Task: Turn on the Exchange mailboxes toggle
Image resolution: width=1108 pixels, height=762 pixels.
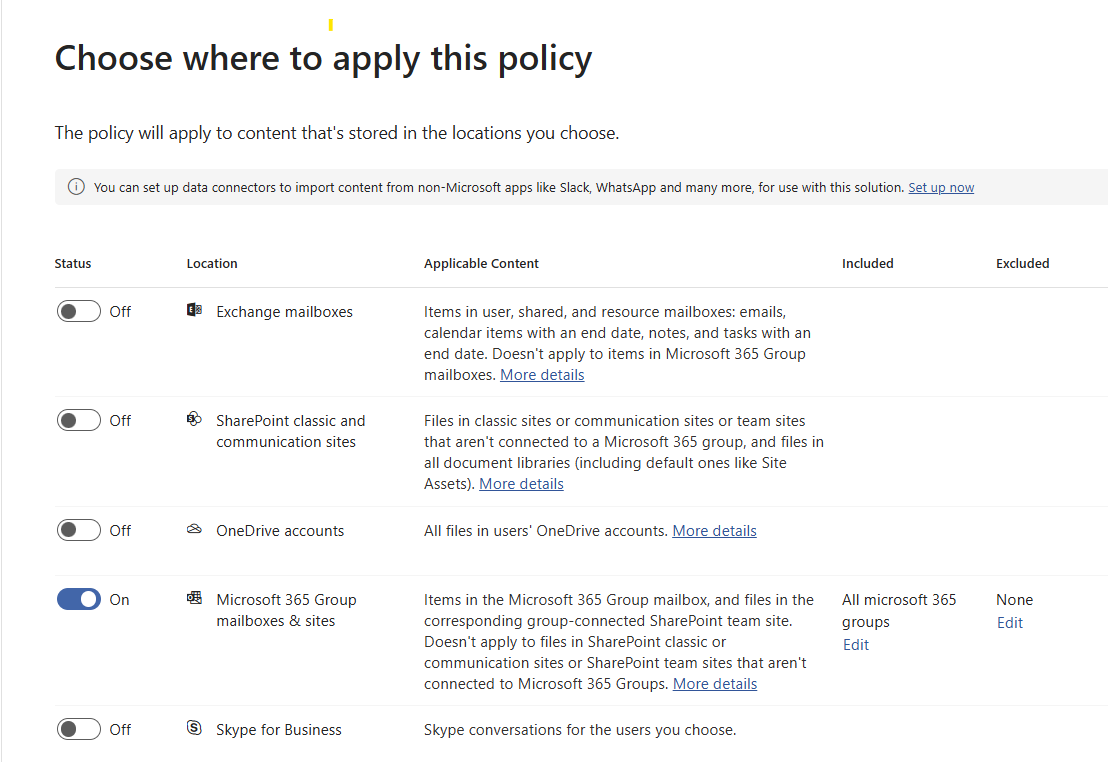Action: (x=79, y=311)
